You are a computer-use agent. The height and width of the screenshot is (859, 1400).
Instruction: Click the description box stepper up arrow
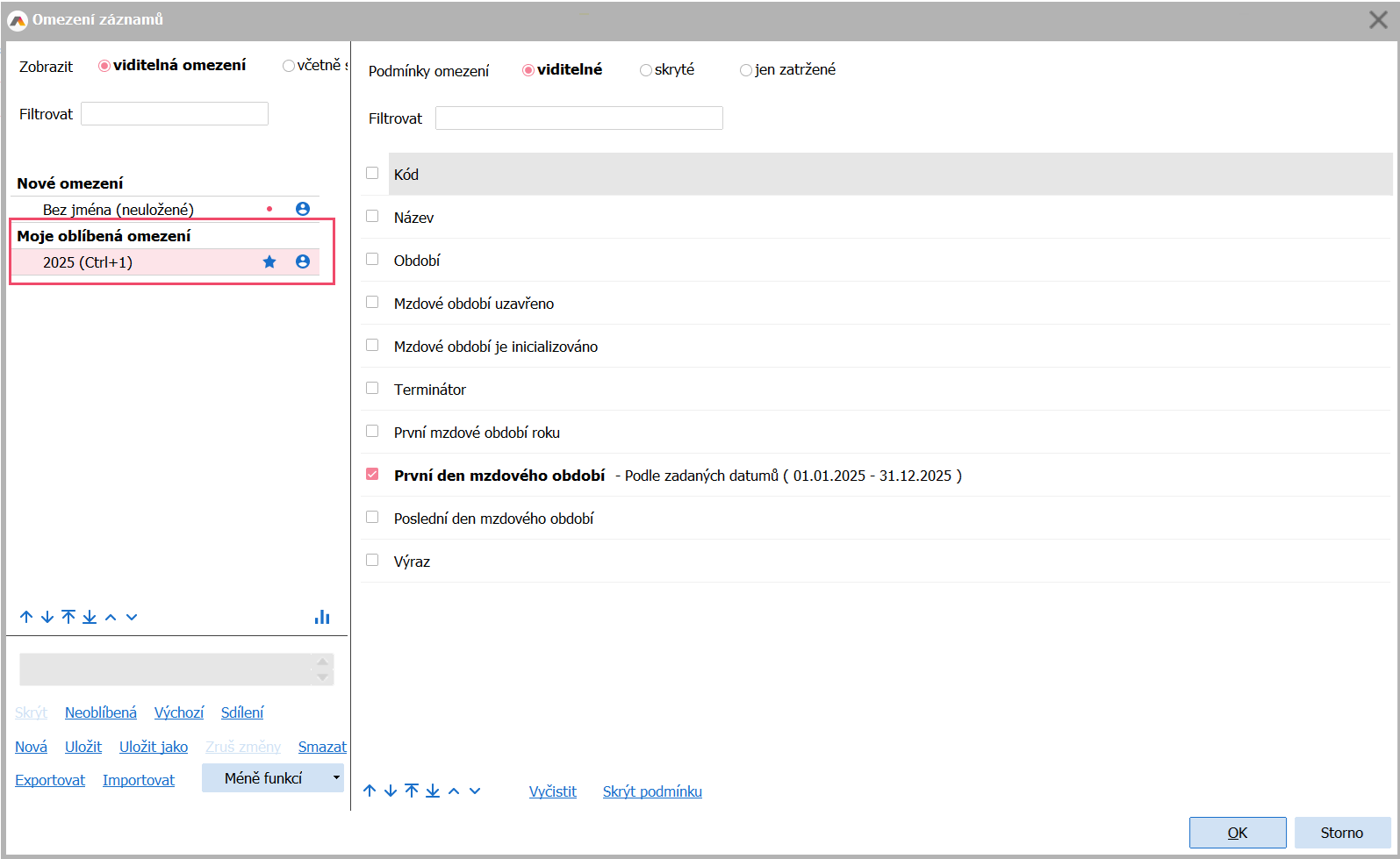tap(322, 662)
